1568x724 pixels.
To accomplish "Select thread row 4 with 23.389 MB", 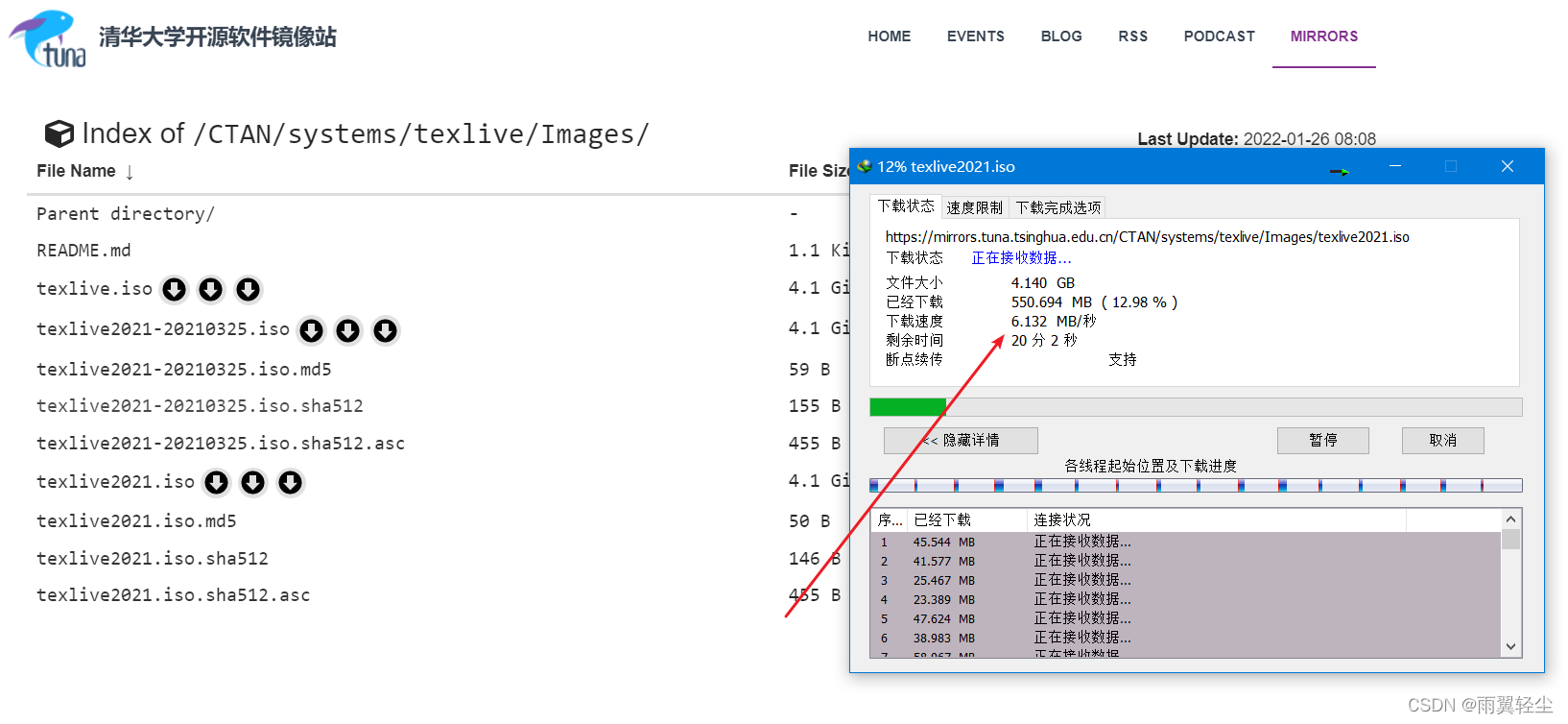I will [x=1185, y=599].
